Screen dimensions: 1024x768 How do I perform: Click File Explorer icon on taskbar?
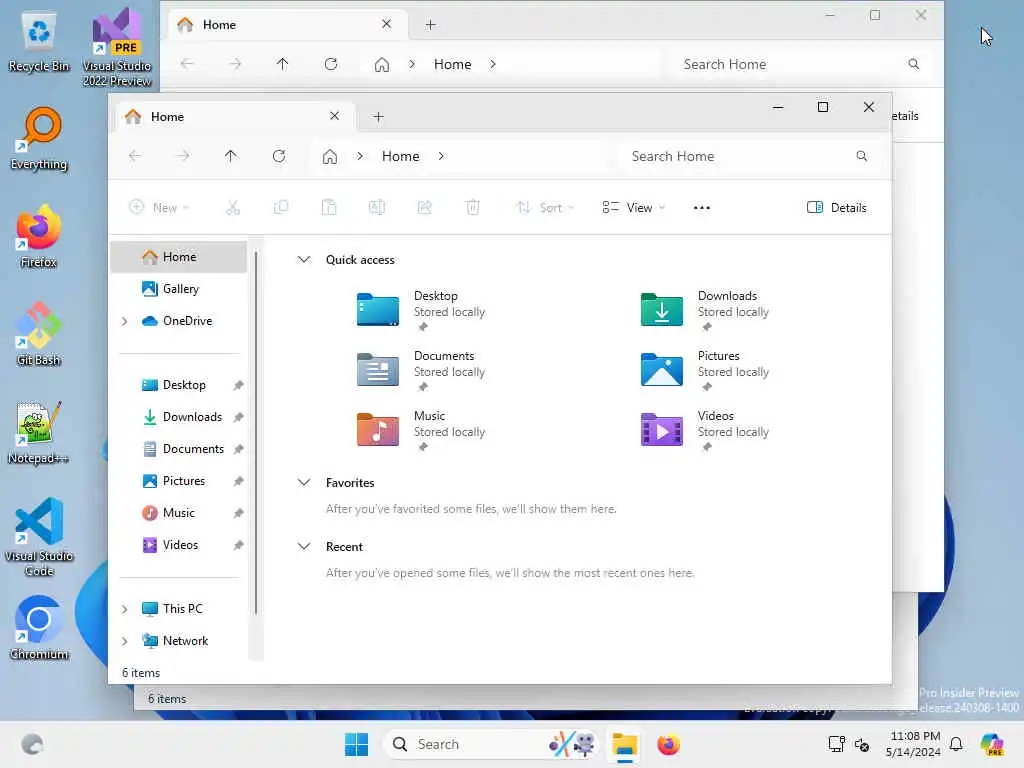(x=624, y=744)
